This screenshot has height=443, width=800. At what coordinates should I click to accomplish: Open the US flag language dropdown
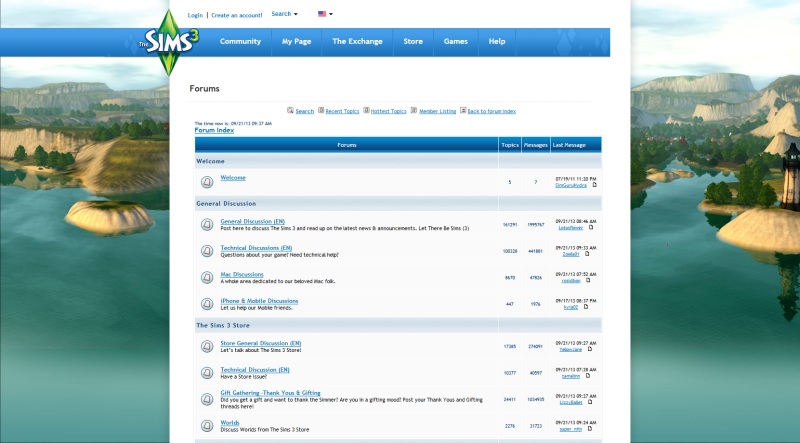tap(325, 14)
